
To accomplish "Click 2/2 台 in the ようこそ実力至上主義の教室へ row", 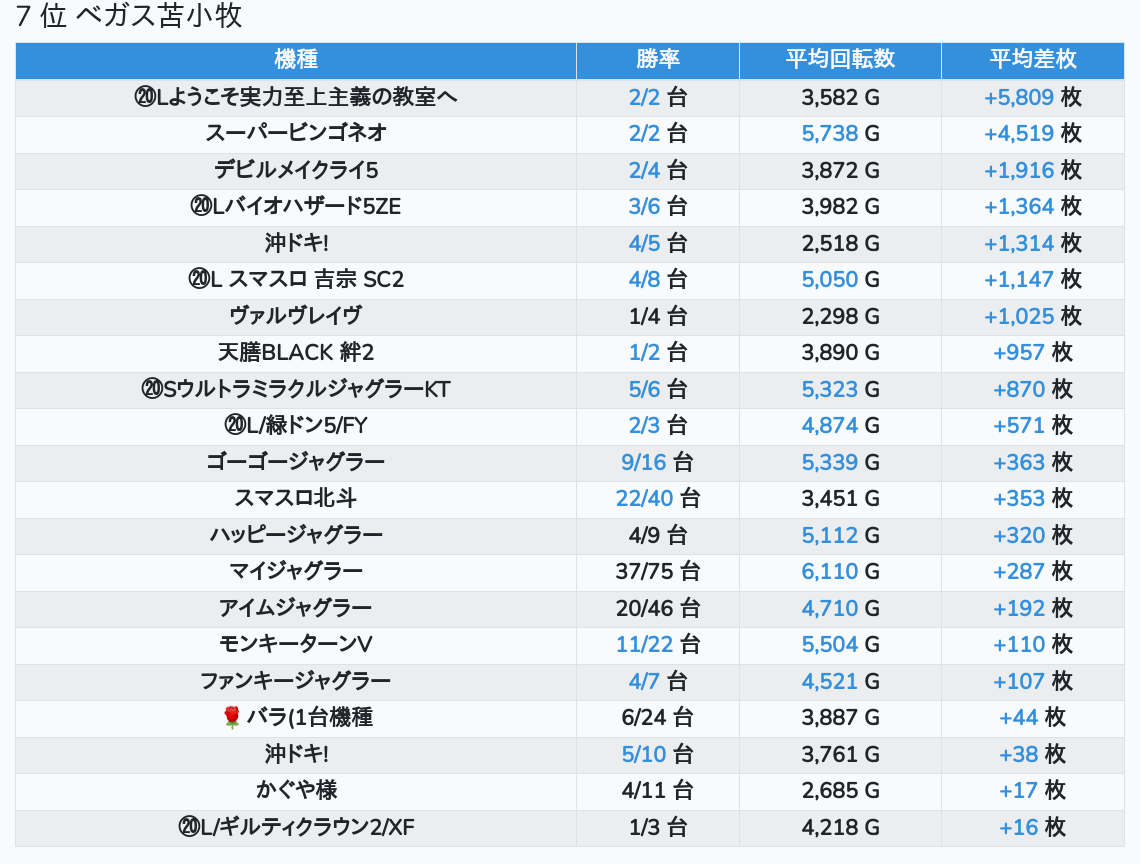I will [x=658, y=97].
